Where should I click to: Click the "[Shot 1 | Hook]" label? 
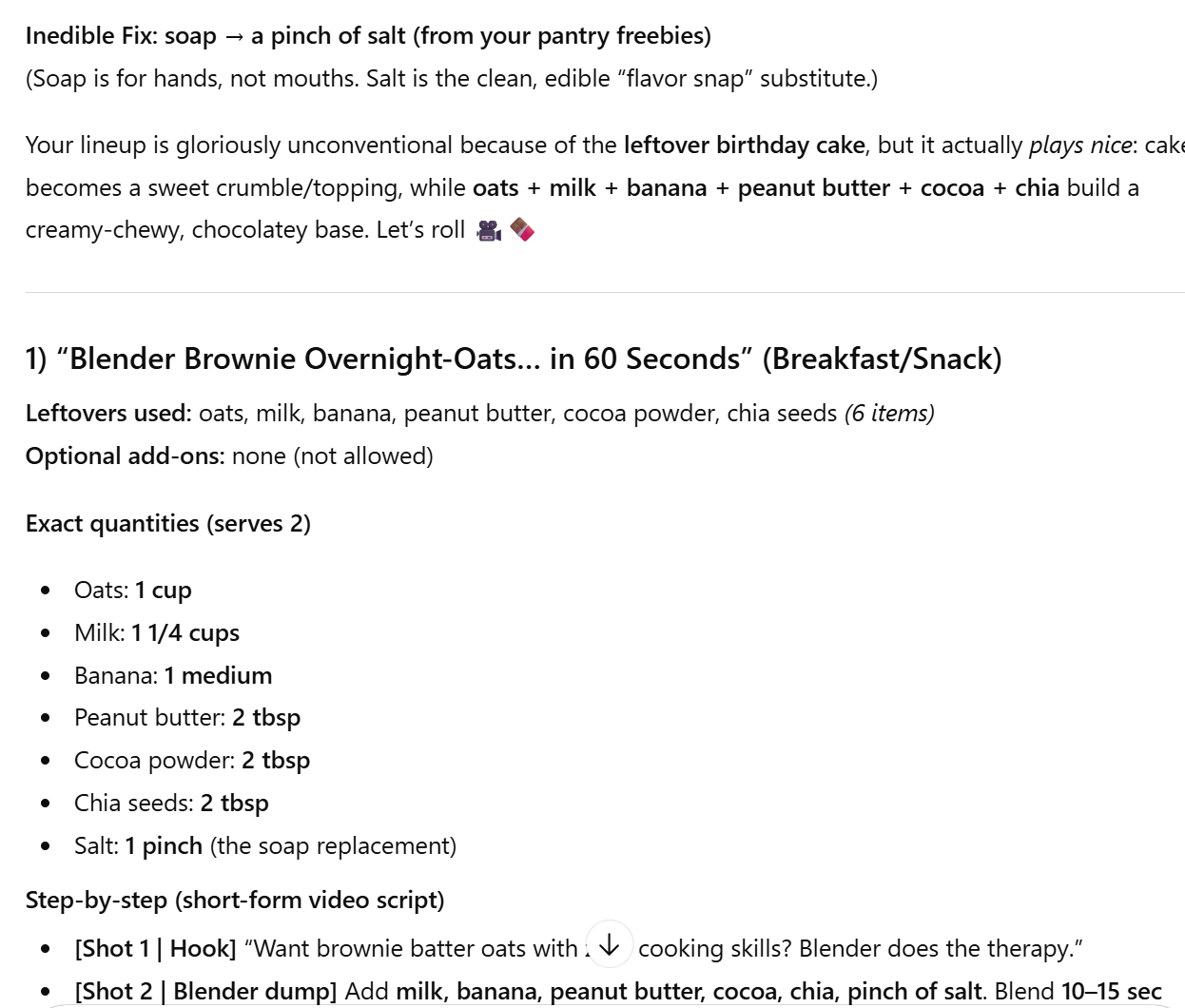click(155, 949)
